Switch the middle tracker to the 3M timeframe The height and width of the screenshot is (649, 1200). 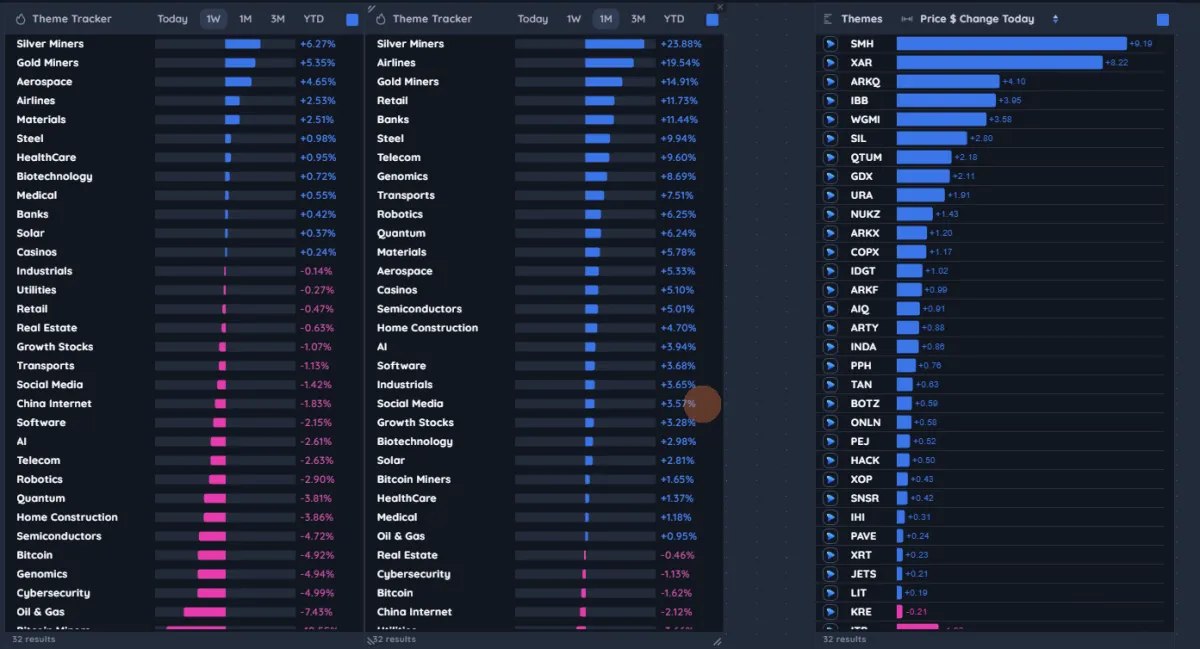(638, 18)
